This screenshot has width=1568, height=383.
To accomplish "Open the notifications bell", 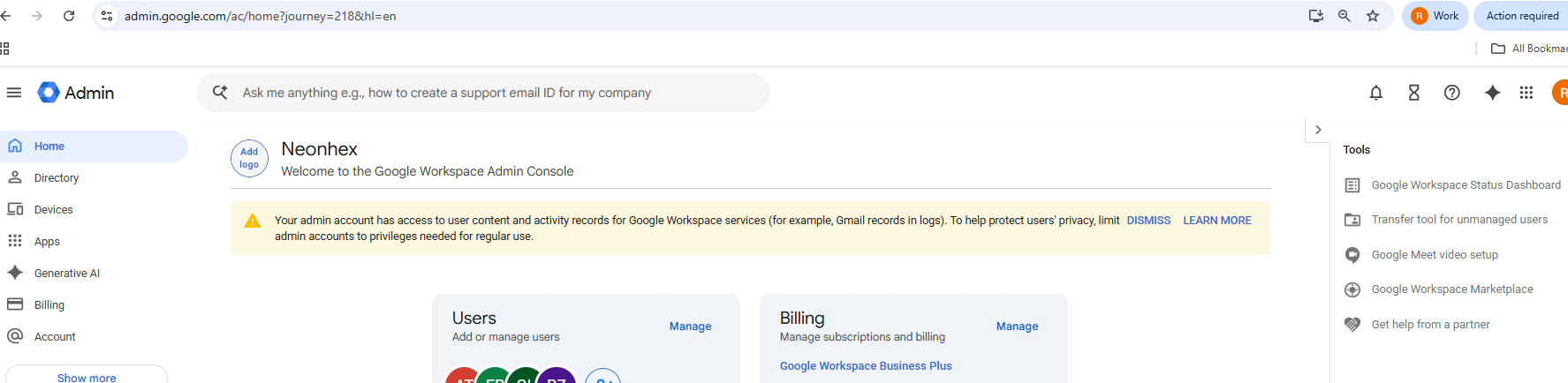I will click(x=1376, y=93).
